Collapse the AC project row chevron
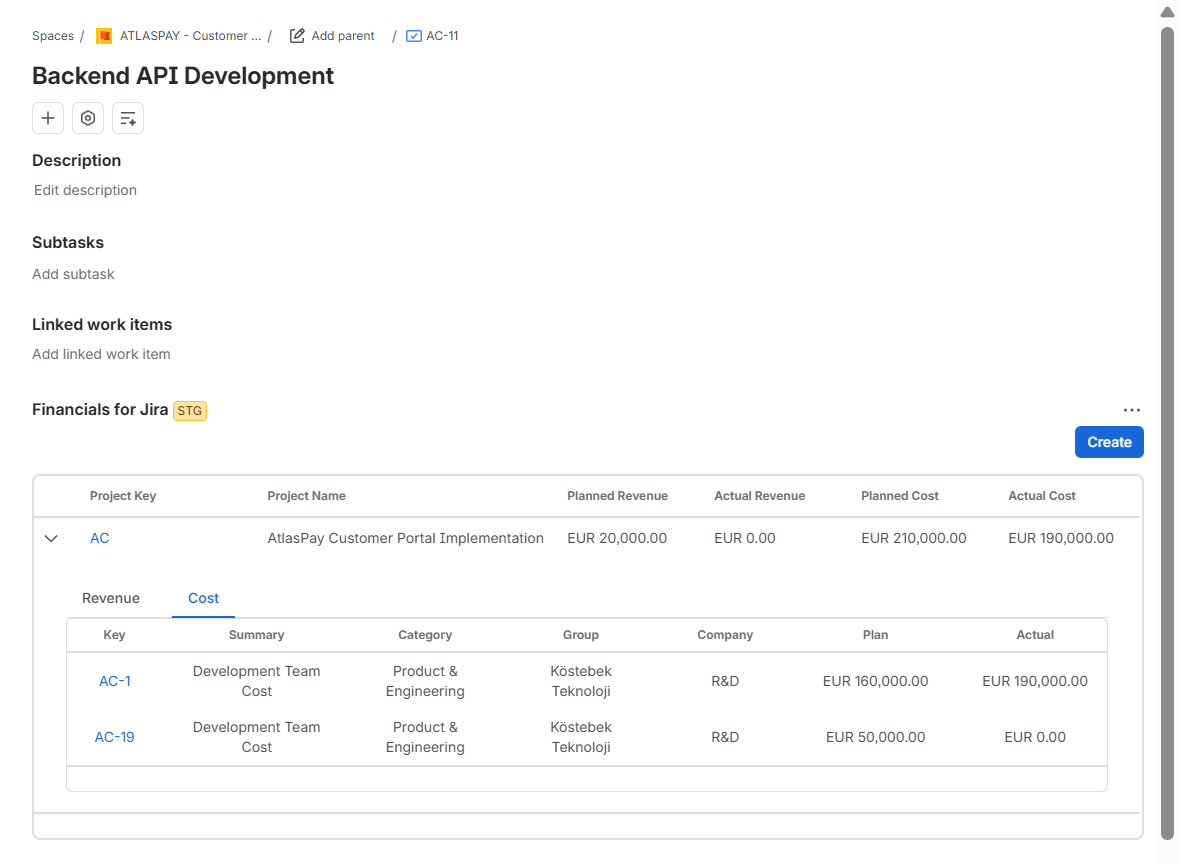The image size is (1179, 864). [51, 538]
